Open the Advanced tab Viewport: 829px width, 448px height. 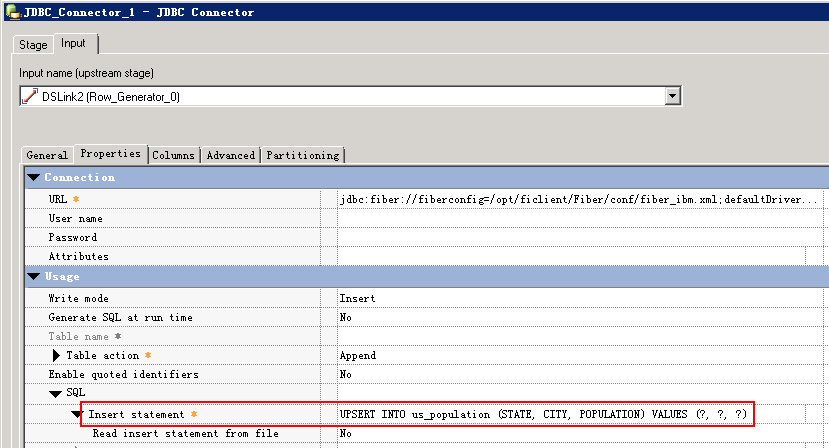point(230,155)
